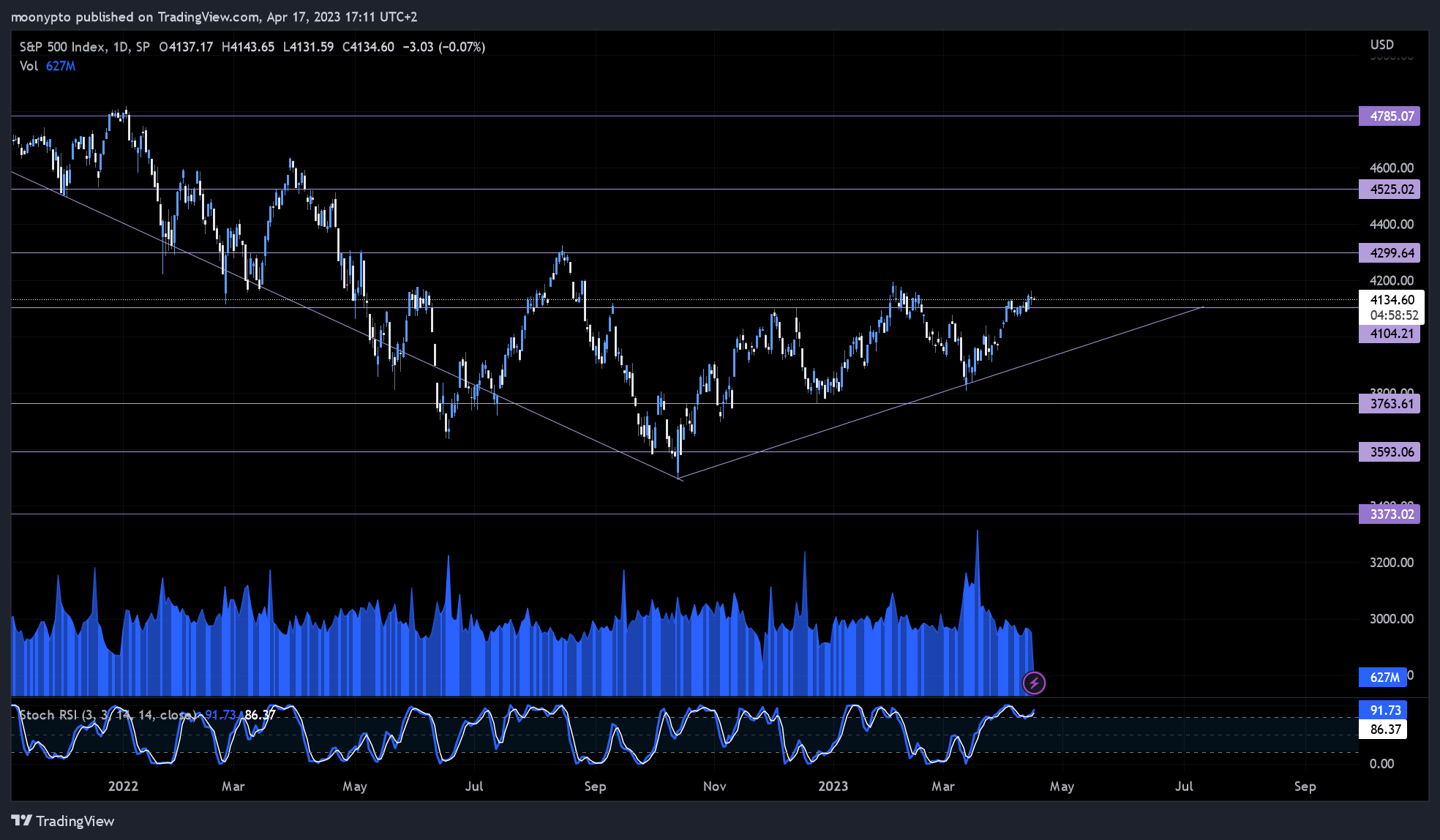Click the high value H4143.65 in legend
1440x840 pixels.
[x=248, y=47]
